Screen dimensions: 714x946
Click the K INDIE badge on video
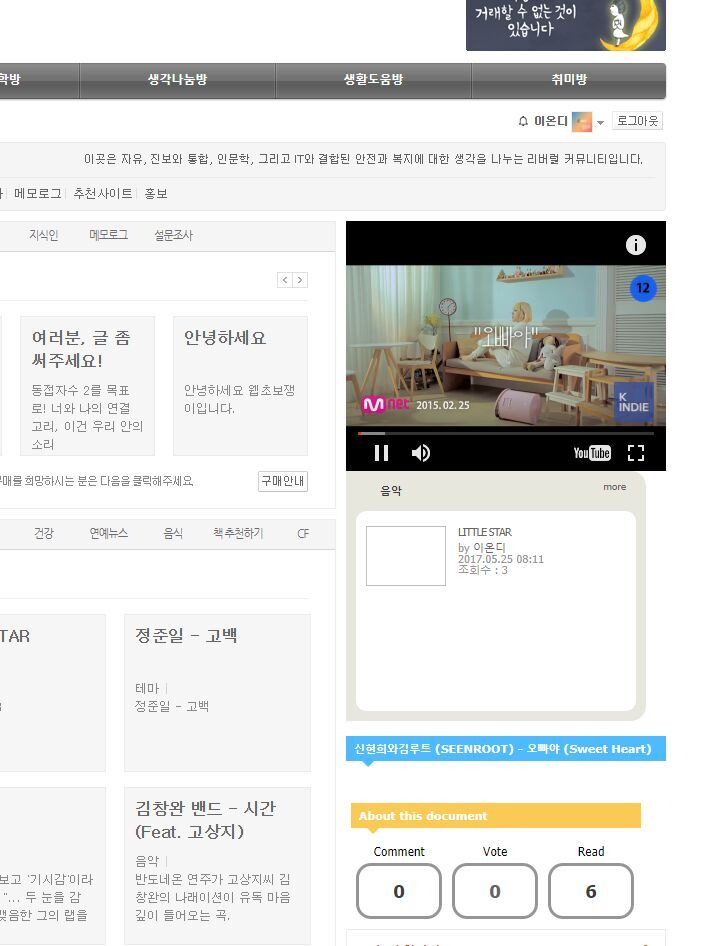click(x=633, y=402)
